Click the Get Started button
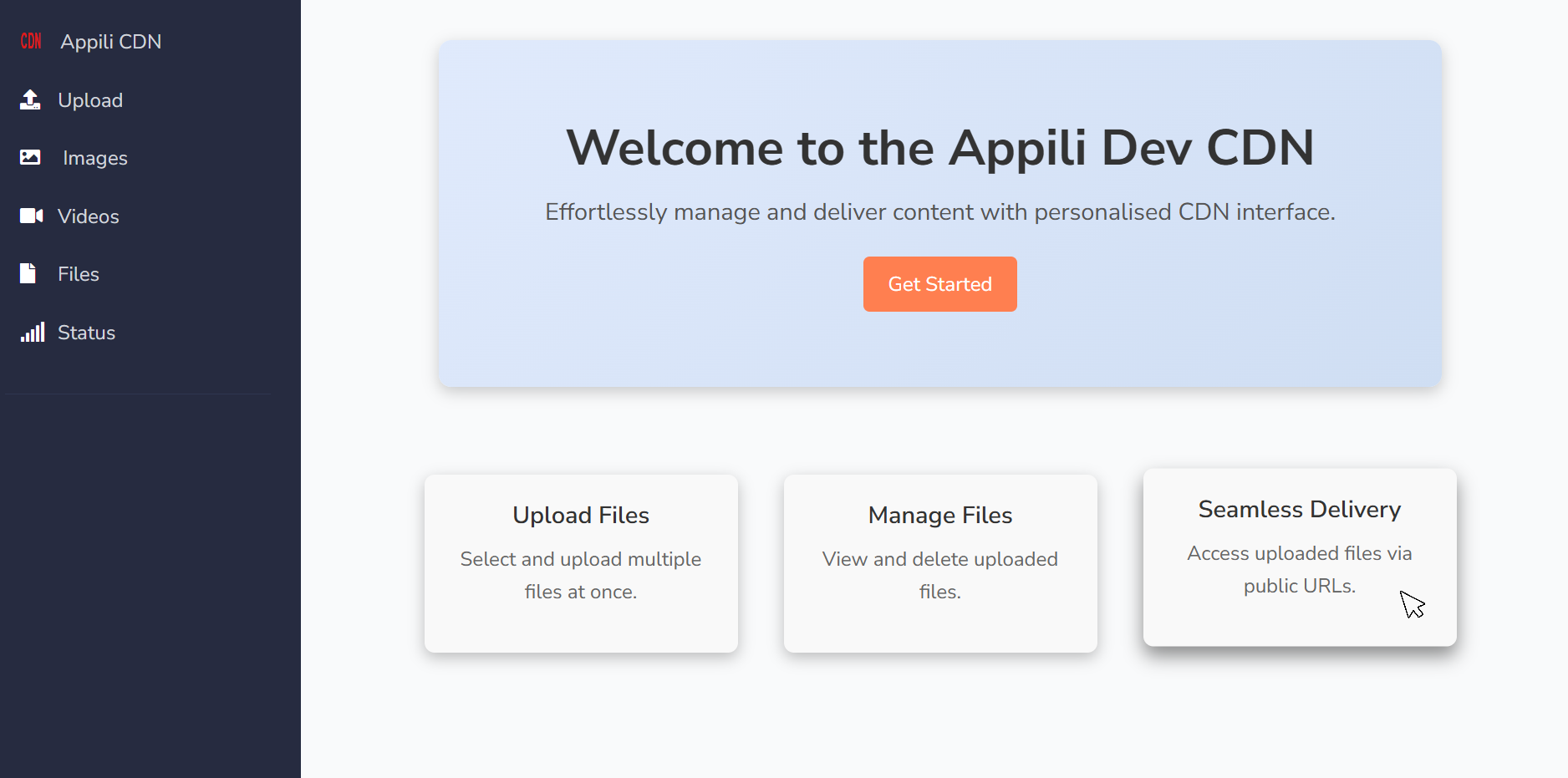Image resolution: width=1568 pixels, height=778 pixels. [939, 284]
